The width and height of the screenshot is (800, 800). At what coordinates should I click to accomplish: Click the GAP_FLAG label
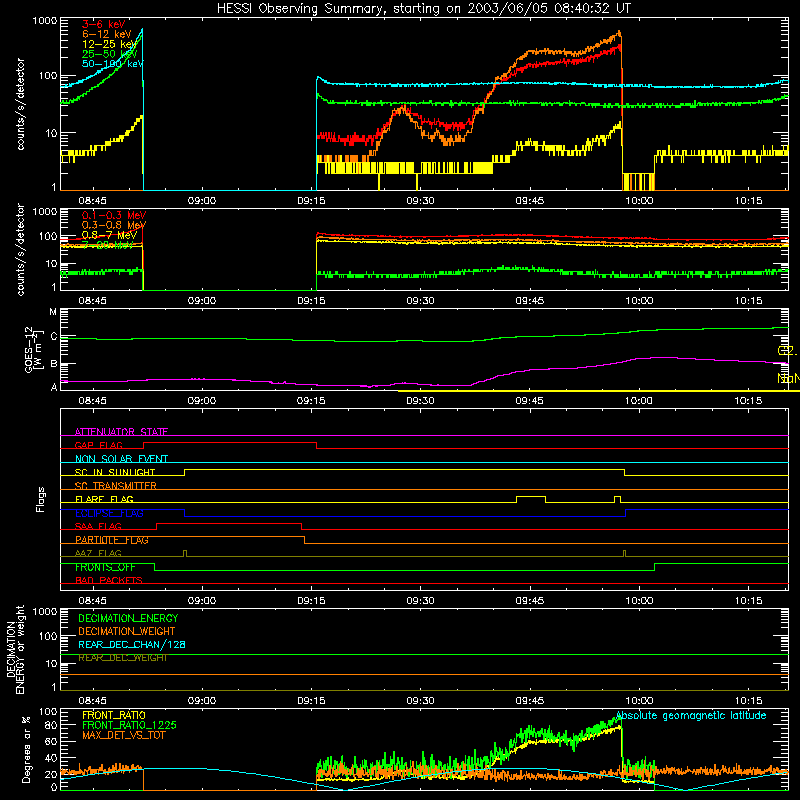tap(99, 445)
